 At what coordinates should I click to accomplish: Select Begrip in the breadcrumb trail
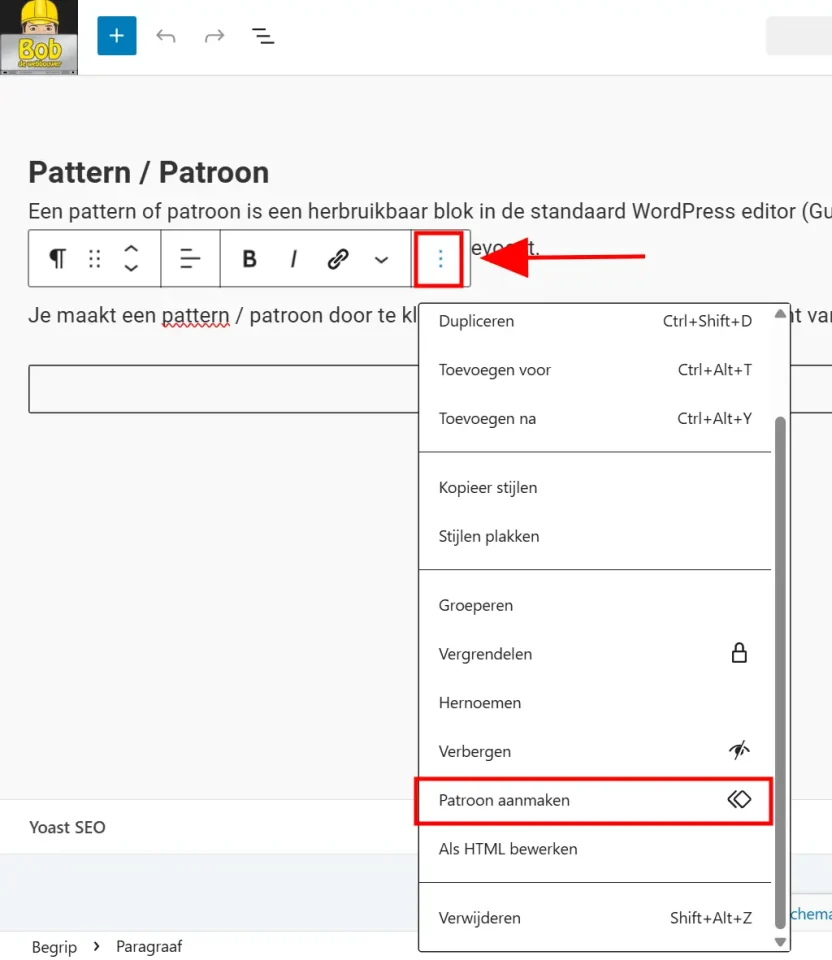pos(54,946)
